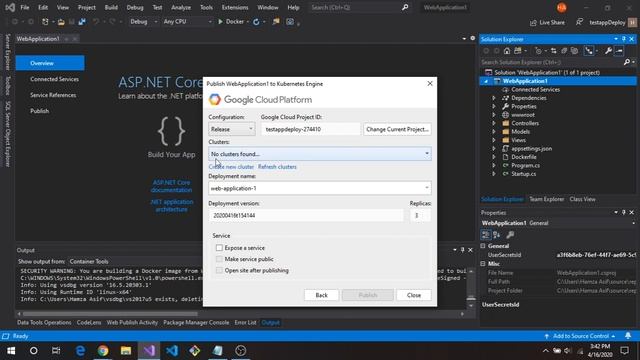Click the pending changes filter icon
The image size is (640, 360).
538,51
